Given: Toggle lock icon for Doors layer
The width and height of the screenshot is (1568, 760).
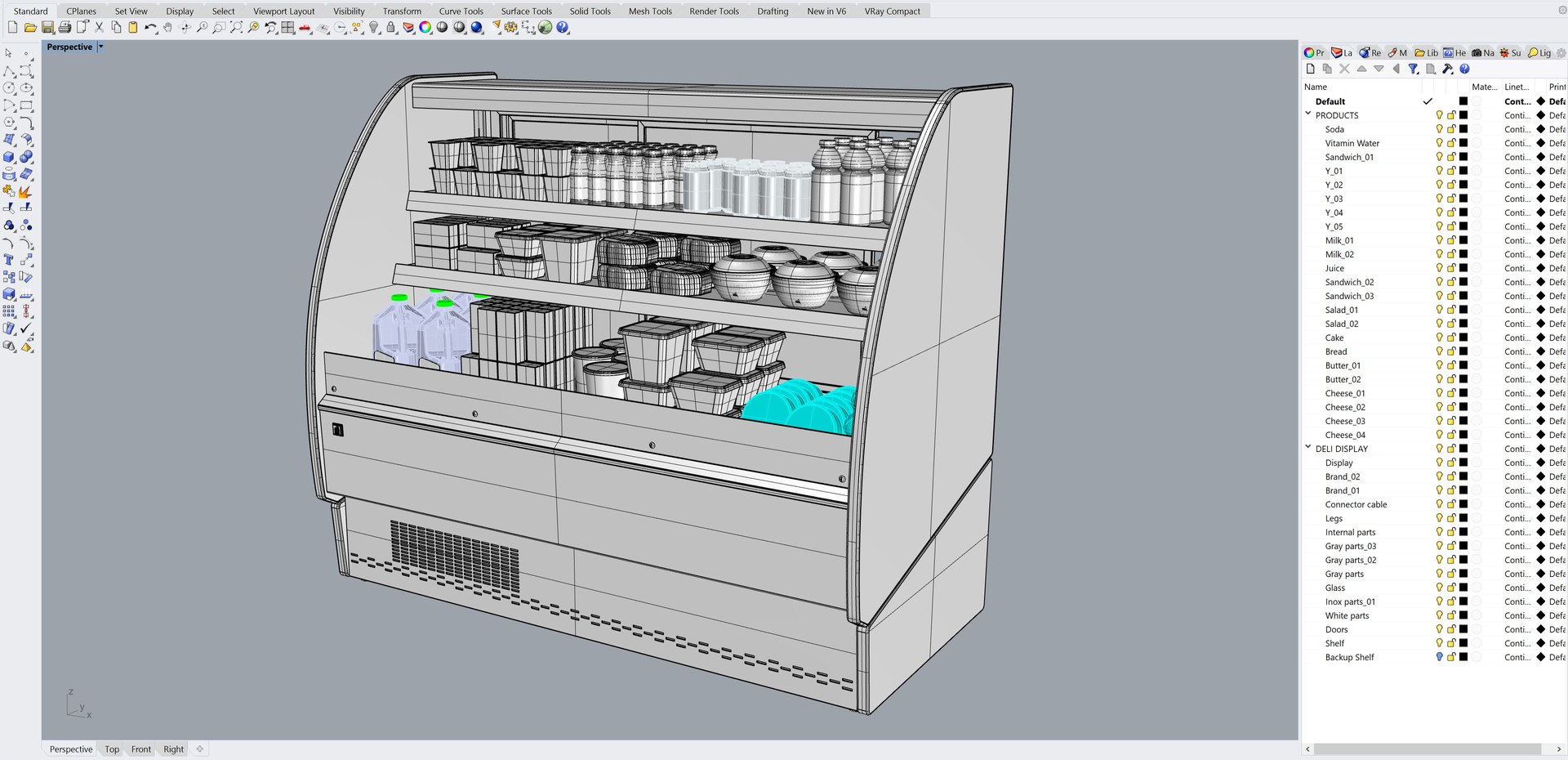Looking at the screenshot, I should [1451, 629].
